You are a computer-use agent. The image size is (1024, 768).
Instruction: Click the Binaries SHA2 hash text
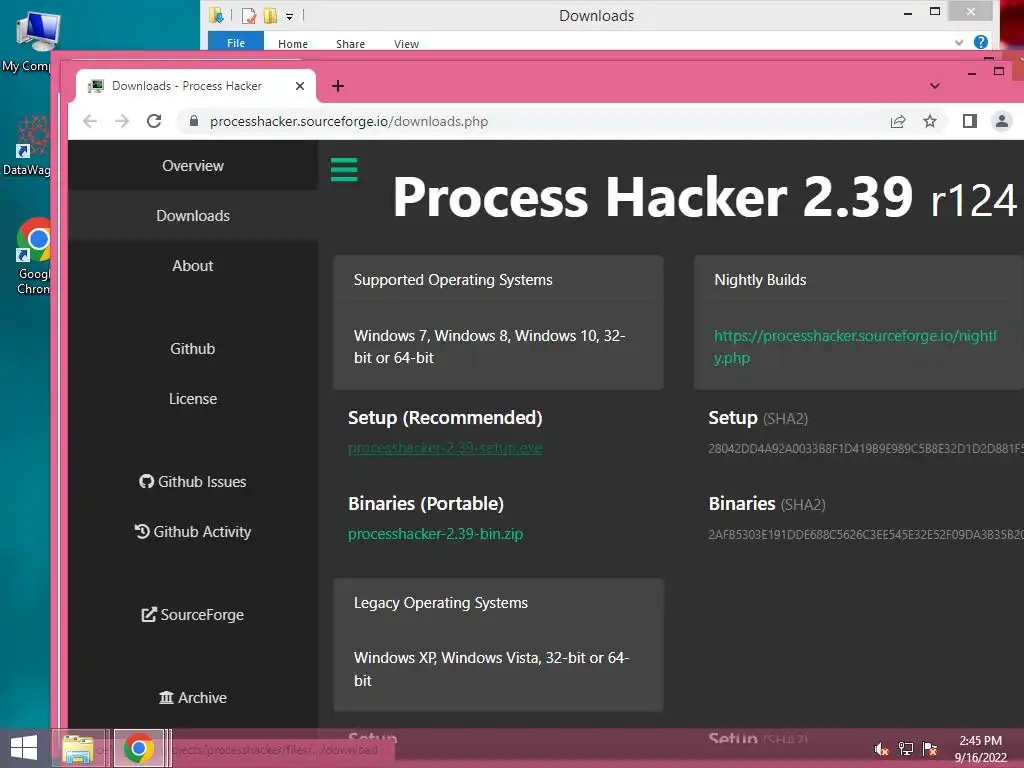click(x=866, y=535)
